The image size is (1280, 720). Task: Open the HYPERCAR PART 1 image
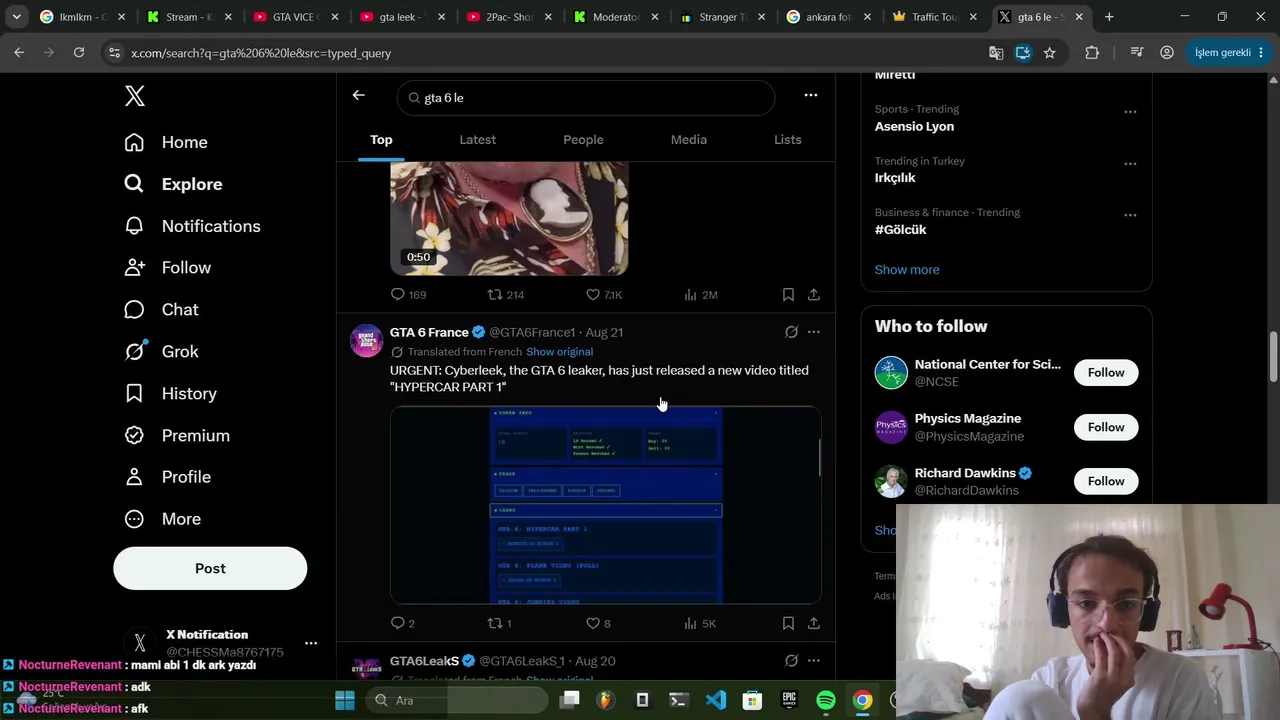coord(606,505)
